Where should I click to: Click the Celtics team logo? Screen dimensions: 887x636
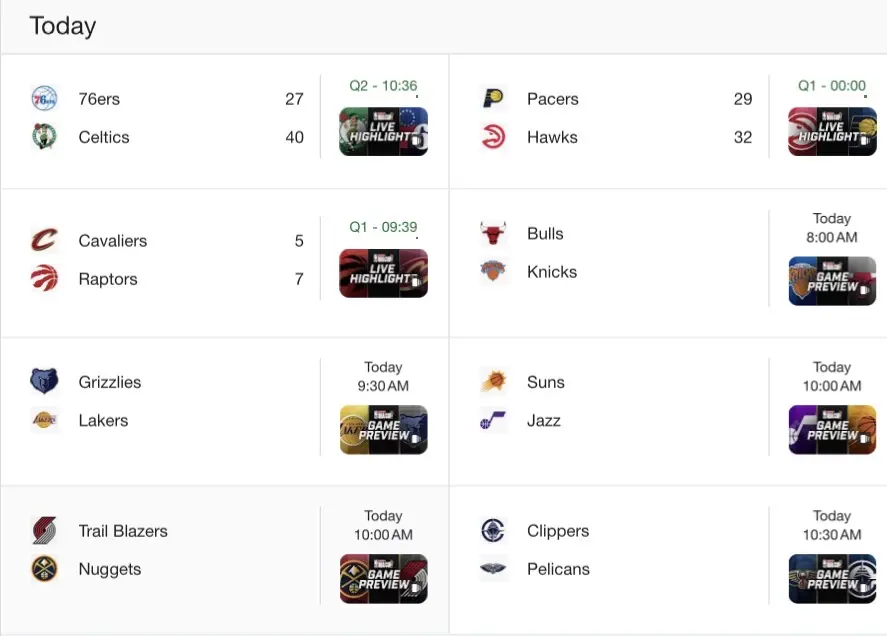tap(44, 136)
